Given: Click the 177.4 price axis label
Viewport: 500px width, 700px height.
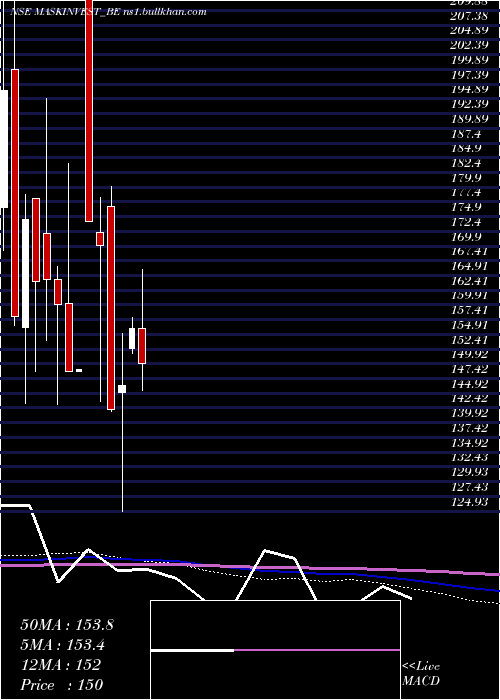Looking at the screenshot, I should point(467,192).
